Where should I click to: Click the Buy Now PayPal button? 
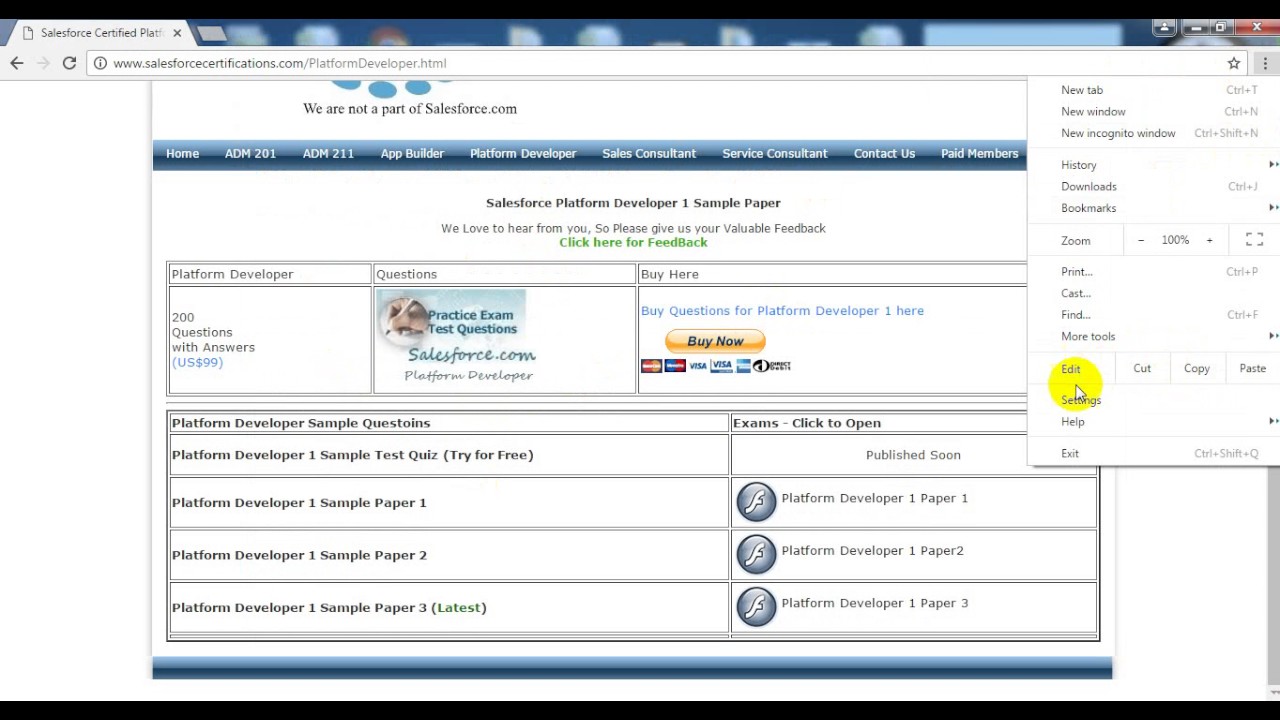pyautogui.click(x=715, y=341)
